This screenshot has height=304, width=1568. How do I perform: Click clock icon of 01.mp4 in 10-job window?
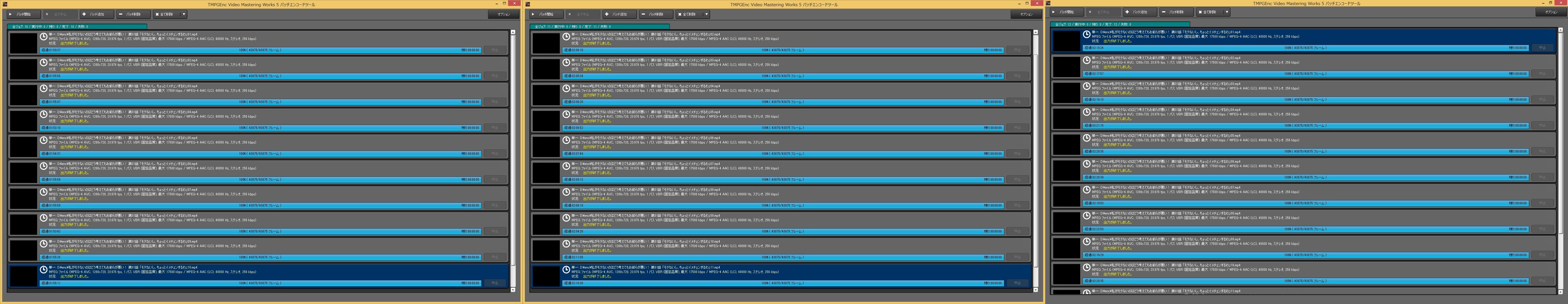pyautogui.click(x=44, y=36)
